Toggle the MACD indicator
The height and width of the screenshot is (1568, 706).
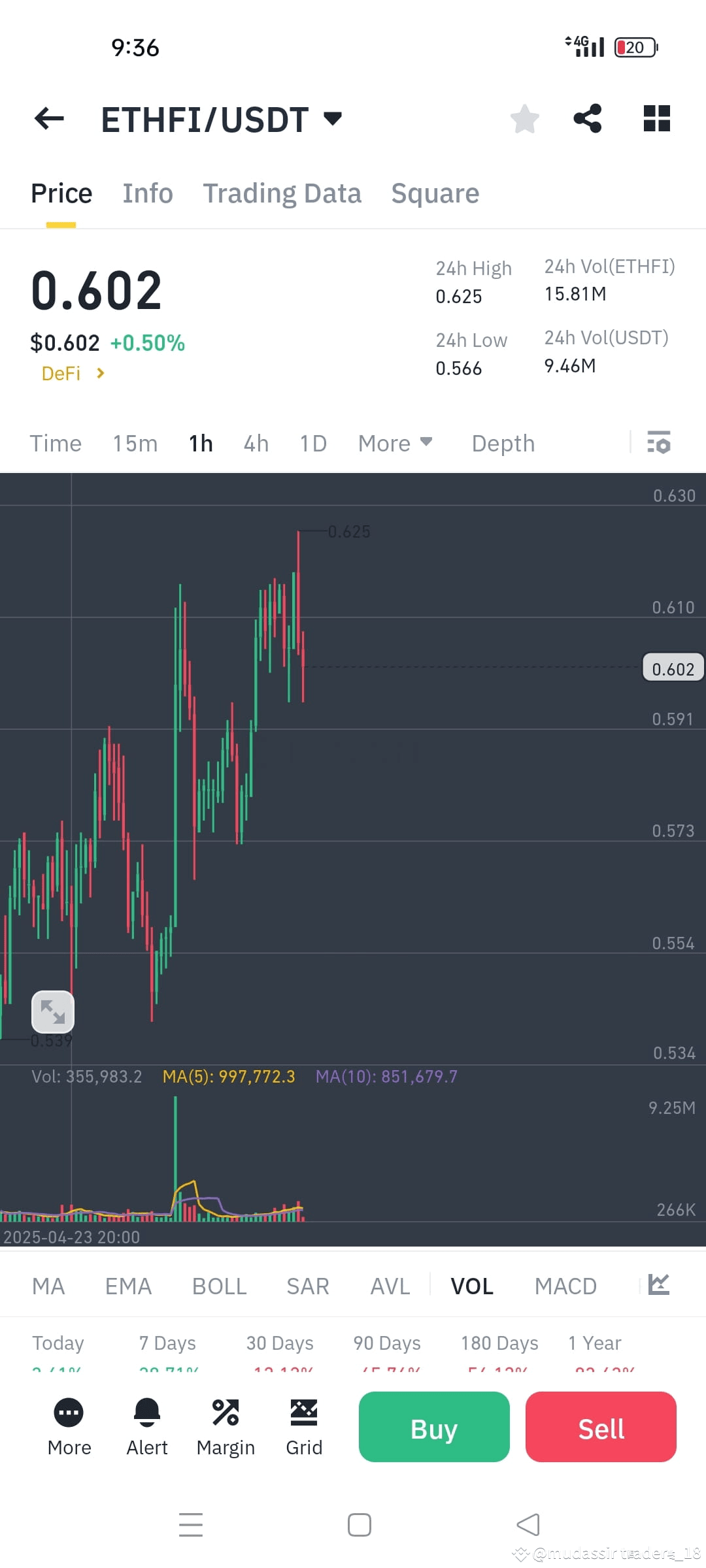tap(565, 1285)
